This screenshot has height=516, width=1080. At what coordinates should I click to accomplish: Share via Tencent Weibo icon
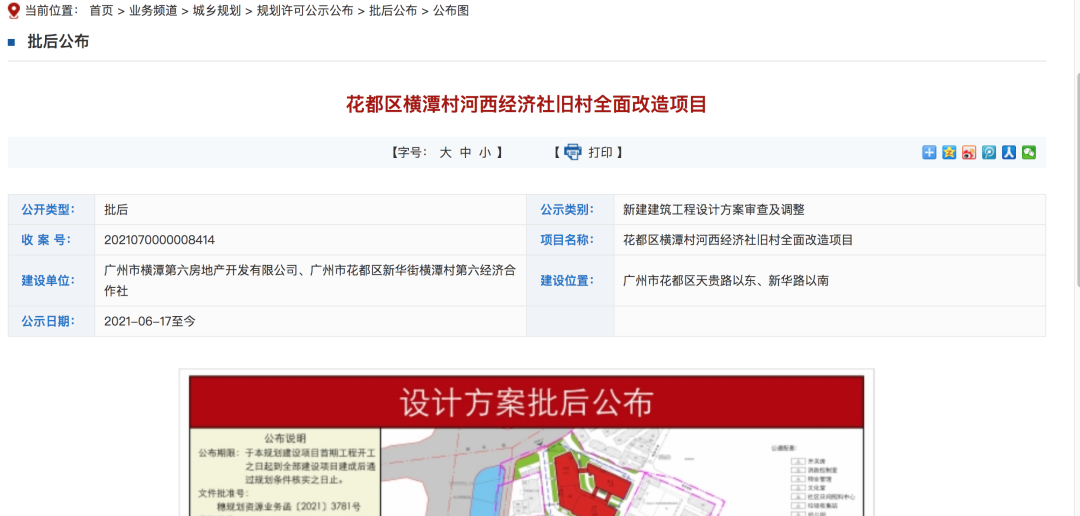[x=989, y=152]
